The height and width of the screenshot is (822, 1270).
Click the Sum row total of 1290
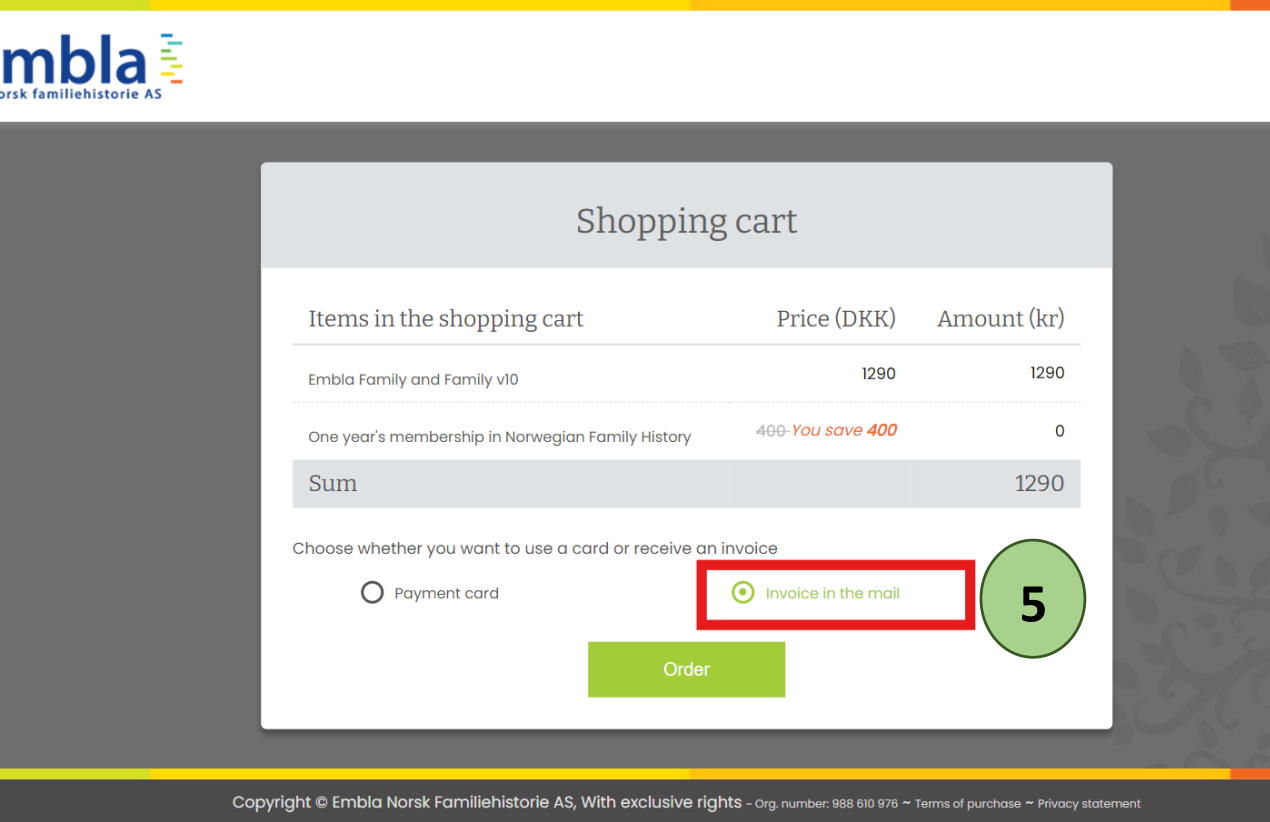[x=1039, y=484]
